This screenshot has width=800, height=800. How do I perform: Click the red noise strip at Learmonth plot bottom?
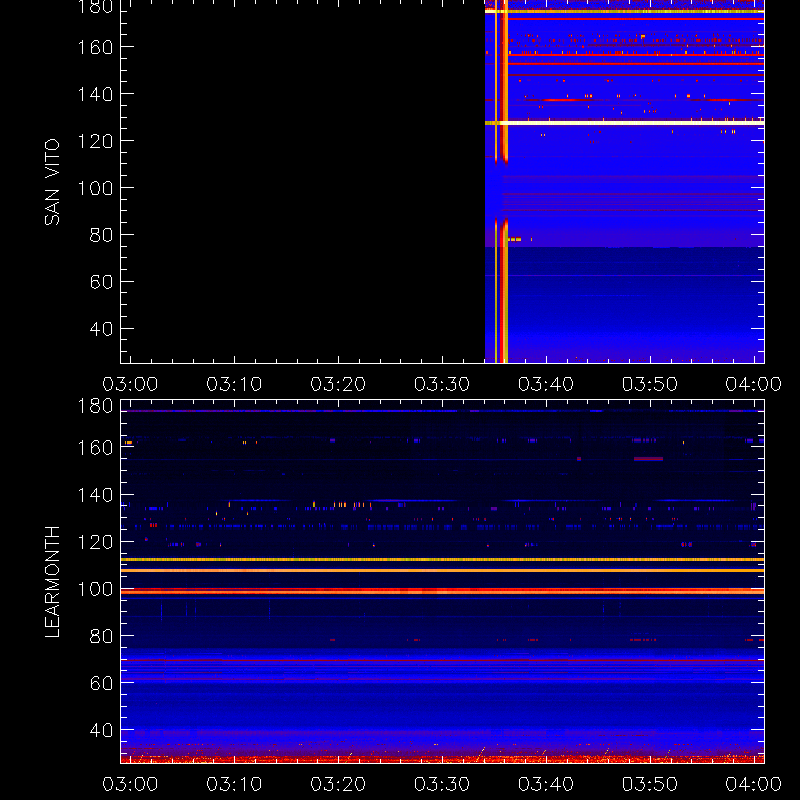tap(442, 759)
